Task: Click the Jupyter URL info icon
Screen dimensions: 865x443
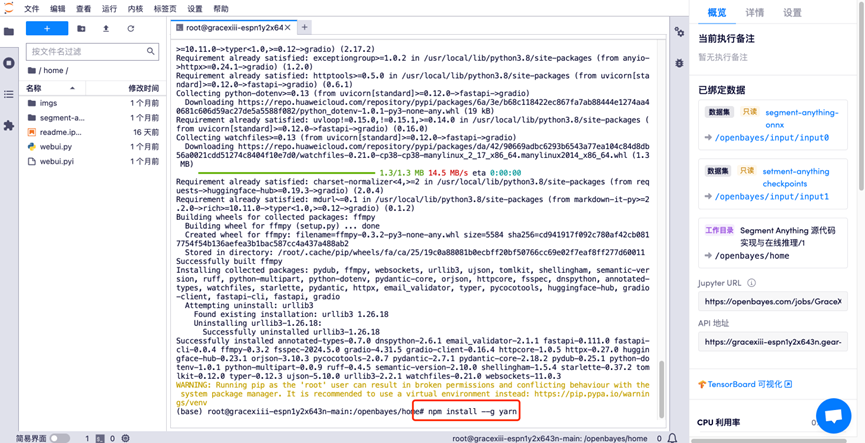Action: (x=751, y=283)
